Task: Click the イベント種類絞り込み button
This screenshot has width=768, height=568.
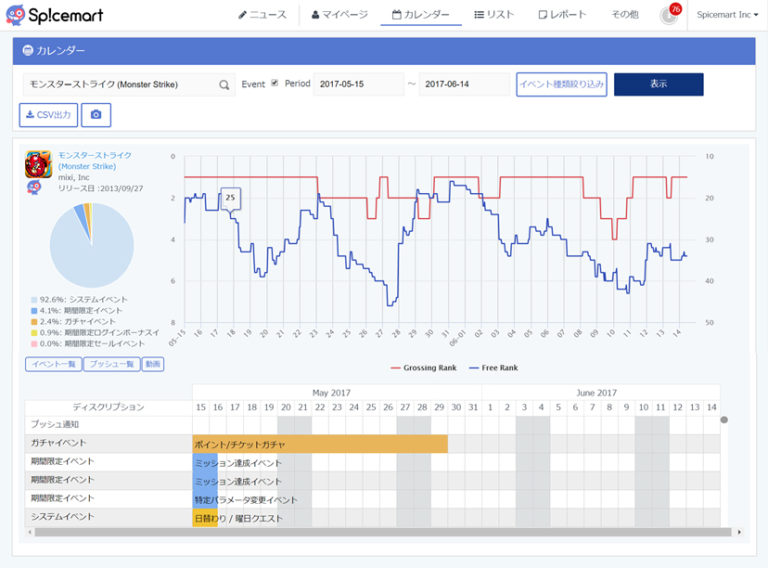Action: [561, 84]
